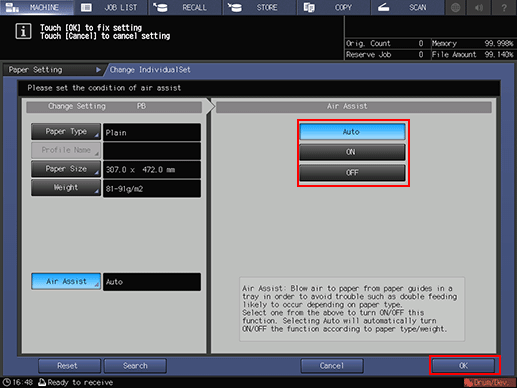Screen dimensions: 517x388
Task: Tap the information 'i' icon
Action: [x=23, y=31]
